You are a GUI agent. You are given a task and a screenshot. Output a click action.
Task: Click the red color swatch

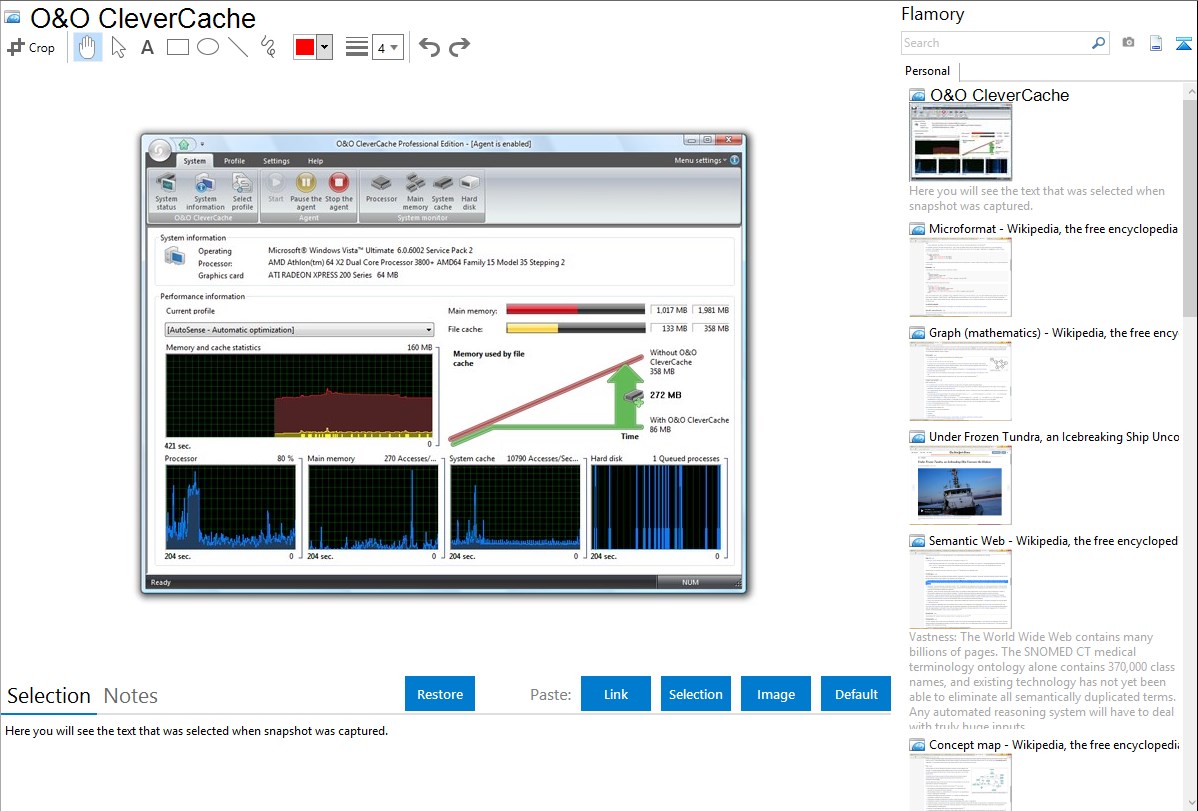[x=305, y=47]
